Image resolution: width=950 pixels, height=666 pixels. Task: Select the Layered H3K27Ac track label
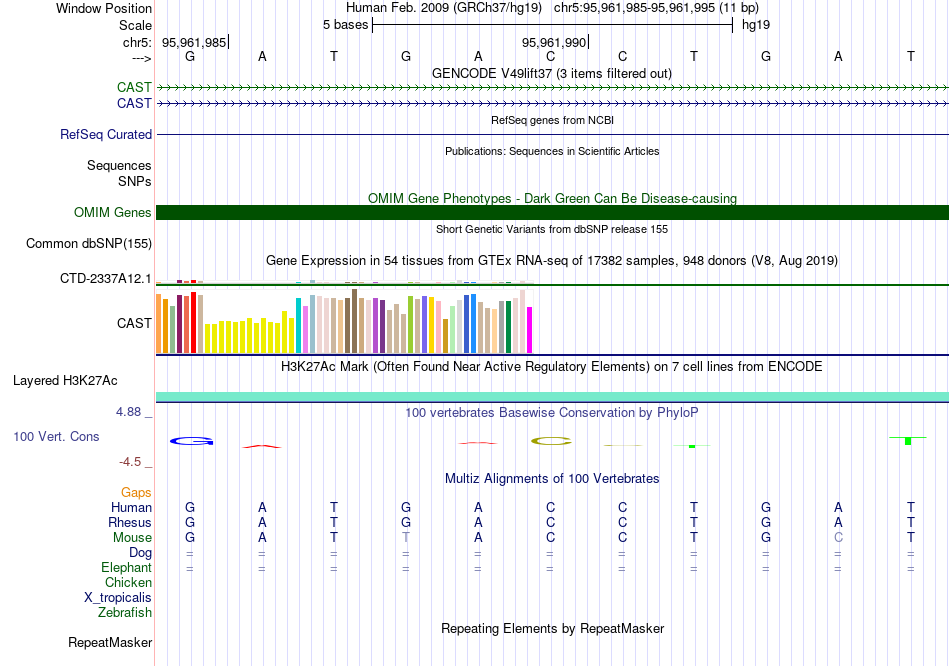click(65, 381)
